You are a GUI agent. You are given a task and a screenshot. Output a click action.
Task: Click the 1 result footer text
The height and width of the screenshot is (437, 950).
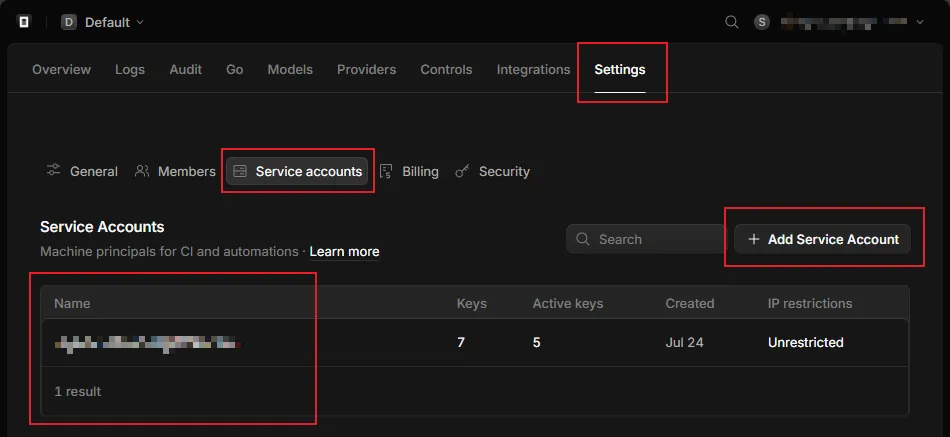click(78, 392)
